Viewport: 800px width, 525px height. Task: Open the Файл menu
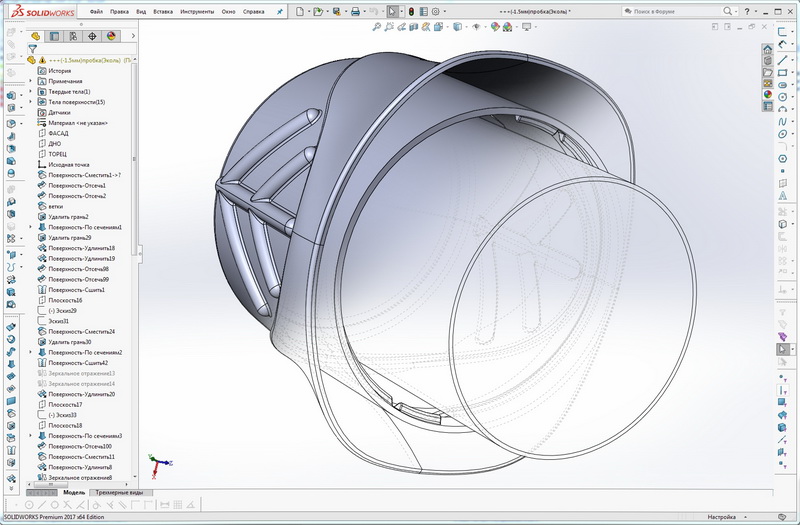pyautogui.click(x=96, y=11)
